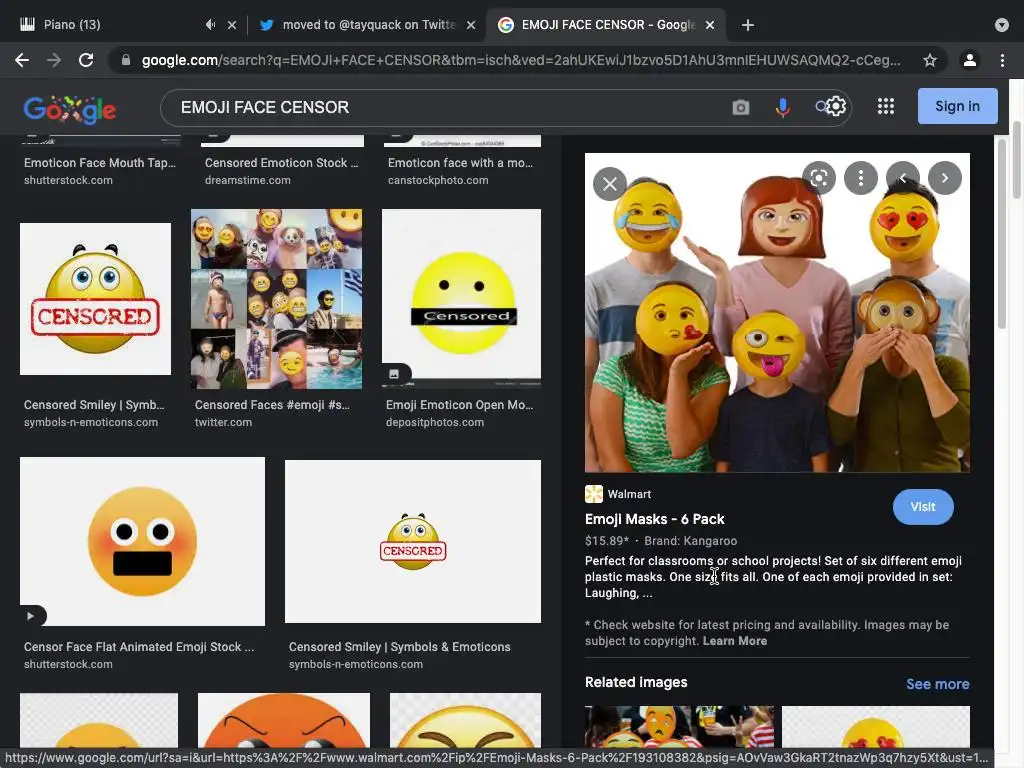Mute the Piano tab via the speaker icon
The width and height of the screenshot is (1024, 768).
(x=210, y=24)
